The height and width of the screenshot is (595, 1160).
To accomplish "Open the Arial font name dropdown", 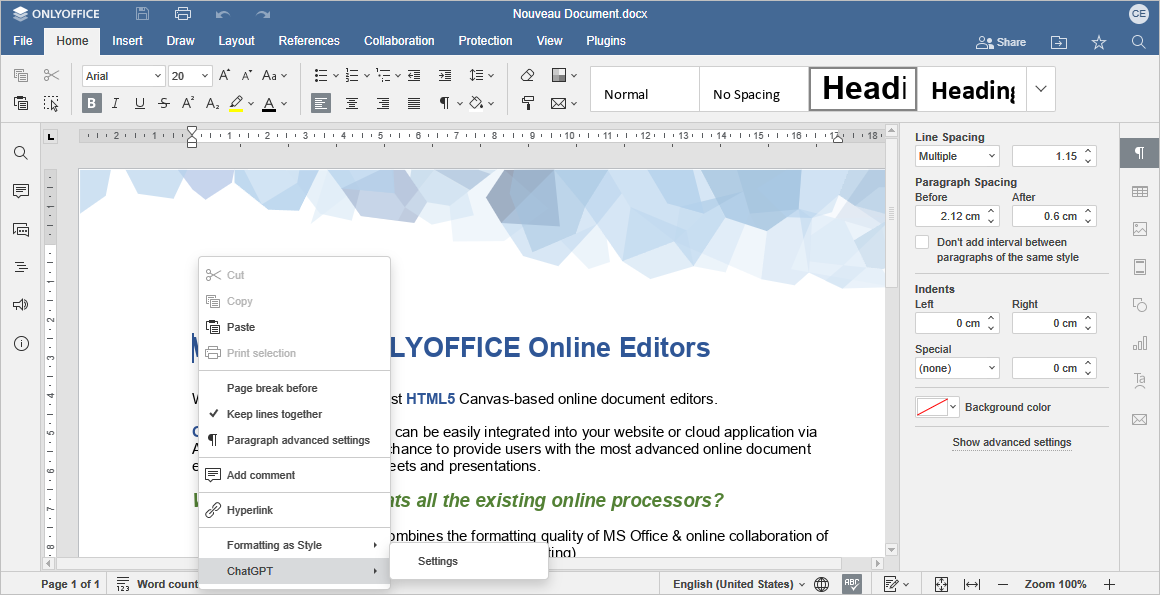I will click(124, 76).
